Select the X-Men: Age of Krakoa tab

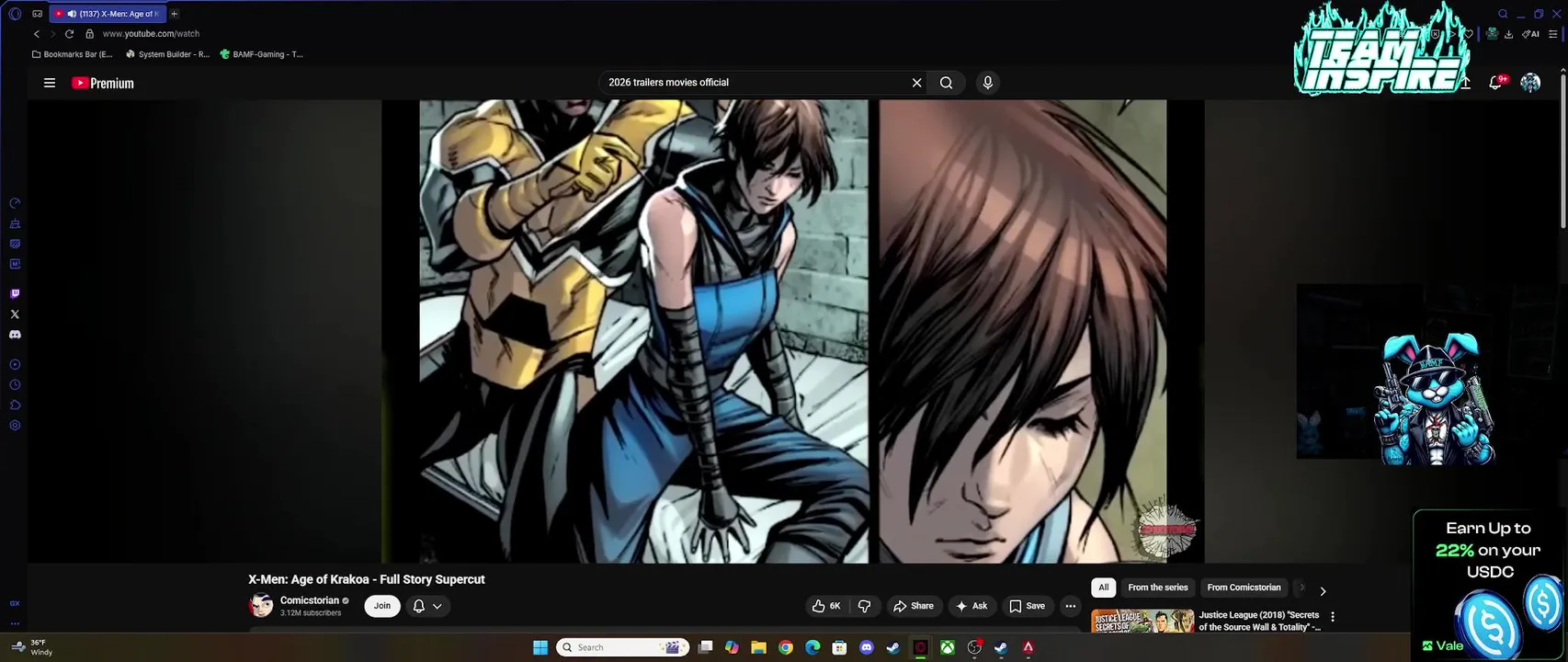pos(107,14)
